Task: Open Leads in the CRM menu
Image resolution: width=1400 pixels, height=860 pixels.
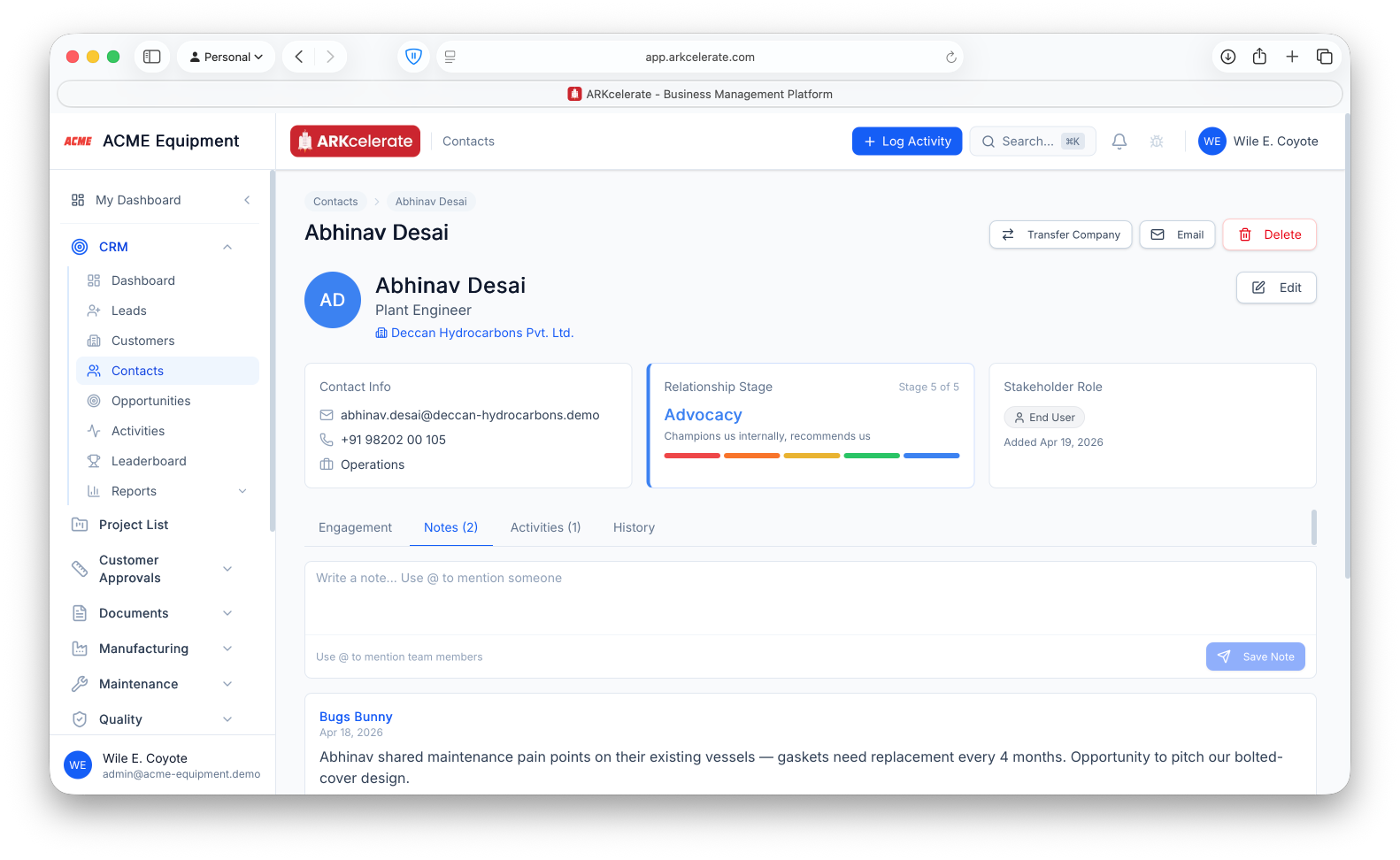Action: 168,311
